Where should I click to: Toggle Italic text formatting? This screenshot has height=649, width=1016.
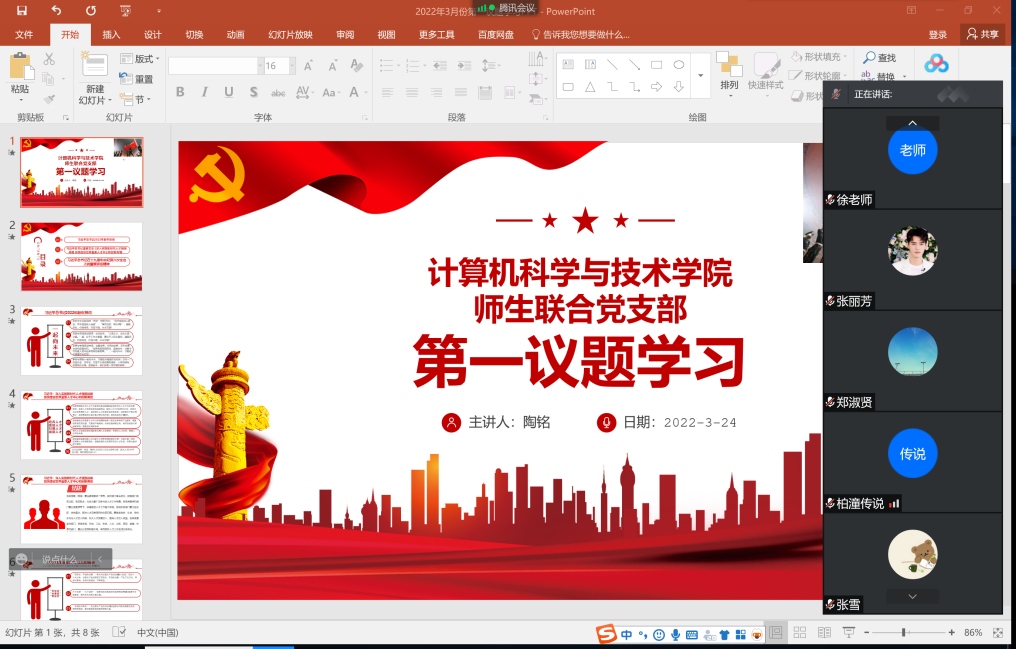205,92
